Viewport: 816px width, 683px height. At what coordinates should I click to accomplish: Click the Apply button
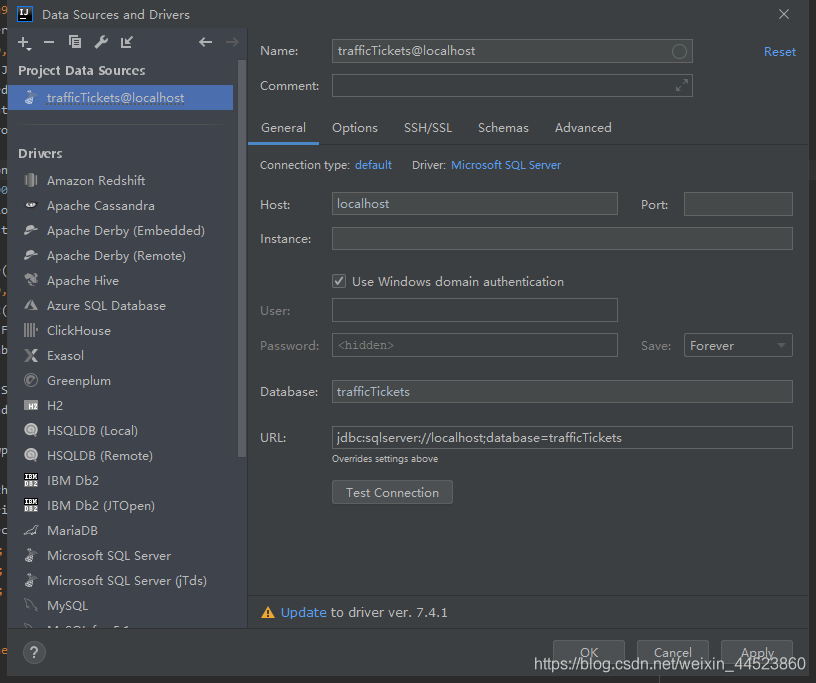[757, 652]
